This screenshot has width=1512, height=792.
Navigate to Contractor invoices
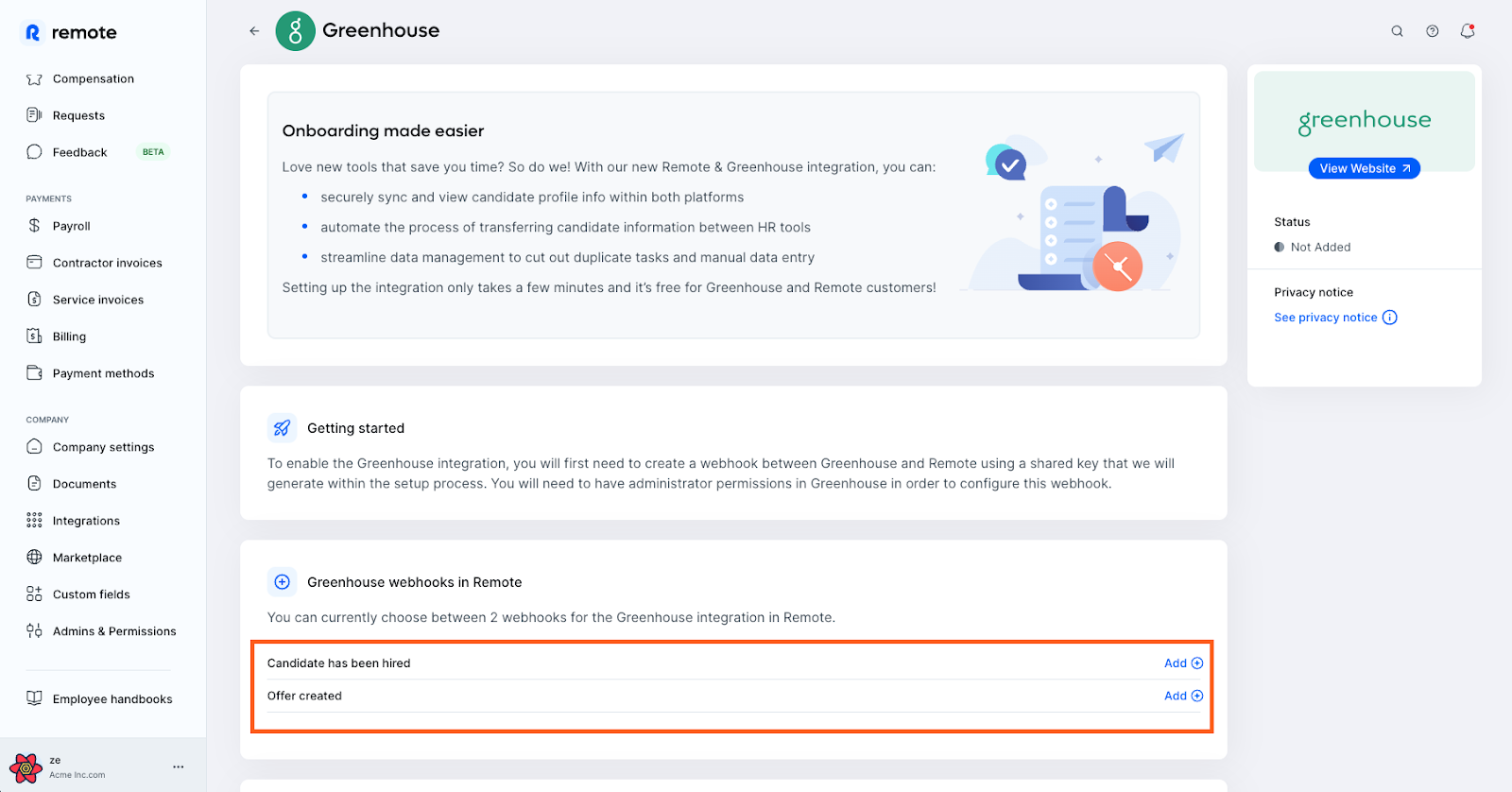[x=108, y=263]
